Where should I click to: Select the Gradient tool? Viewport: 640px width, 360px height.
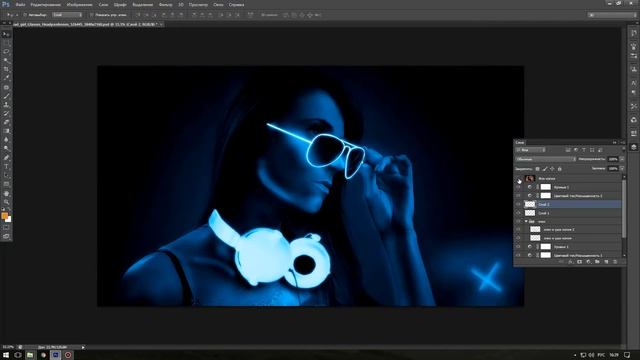click(6, 131)
